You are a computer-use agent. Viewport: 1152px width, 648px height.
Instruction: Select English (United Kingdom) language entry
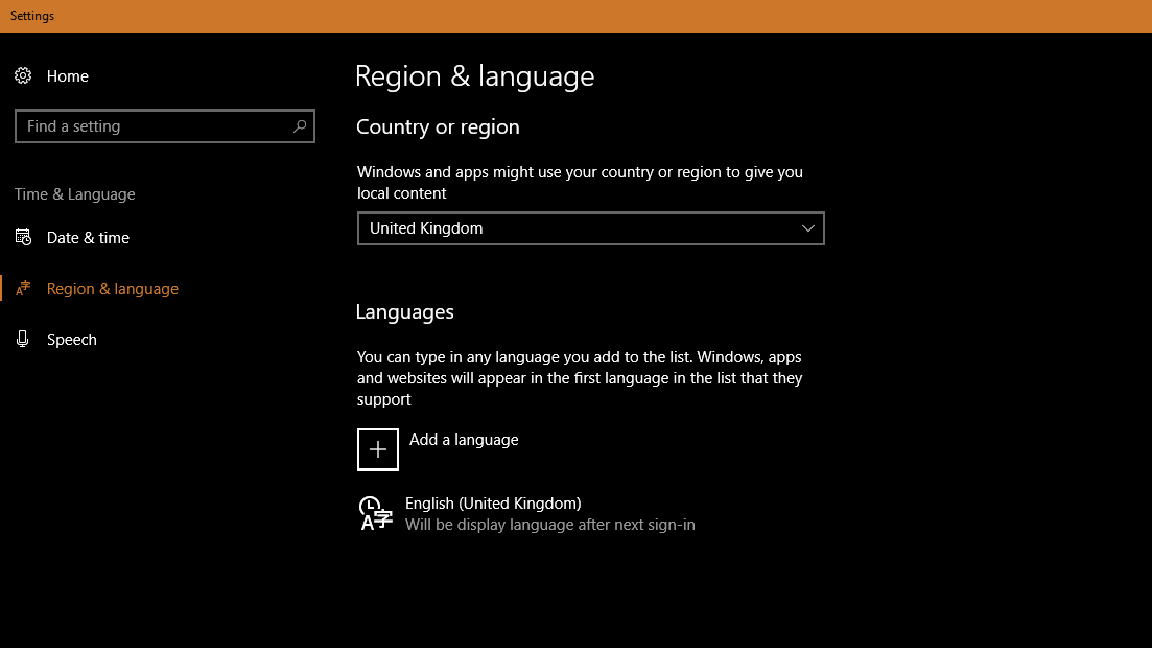pos(493,503)
